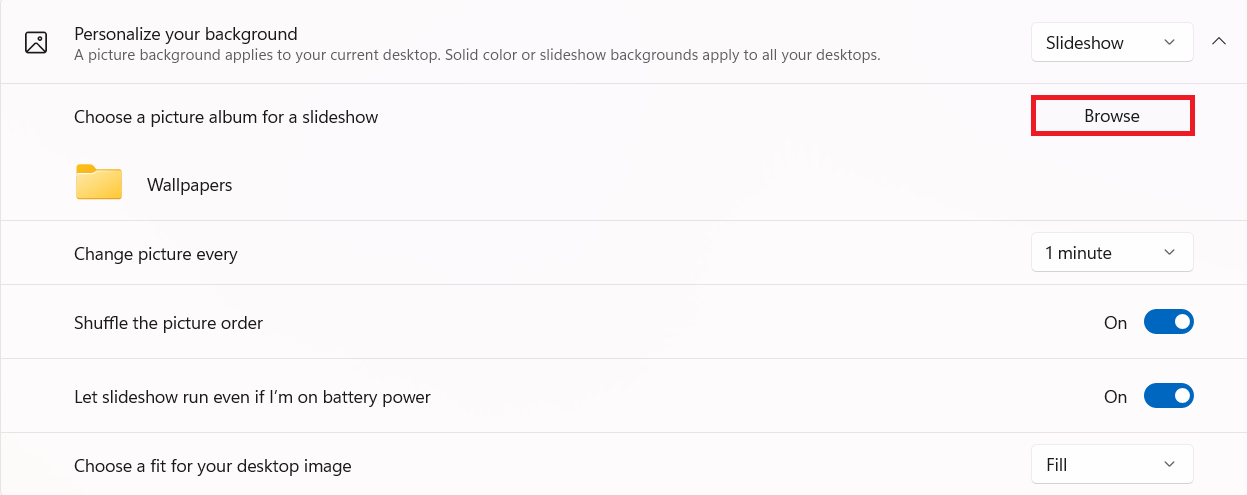Screen dimensions: 1247x495
Task: Click the Personalize your background heading
Action: click(186, 34)
